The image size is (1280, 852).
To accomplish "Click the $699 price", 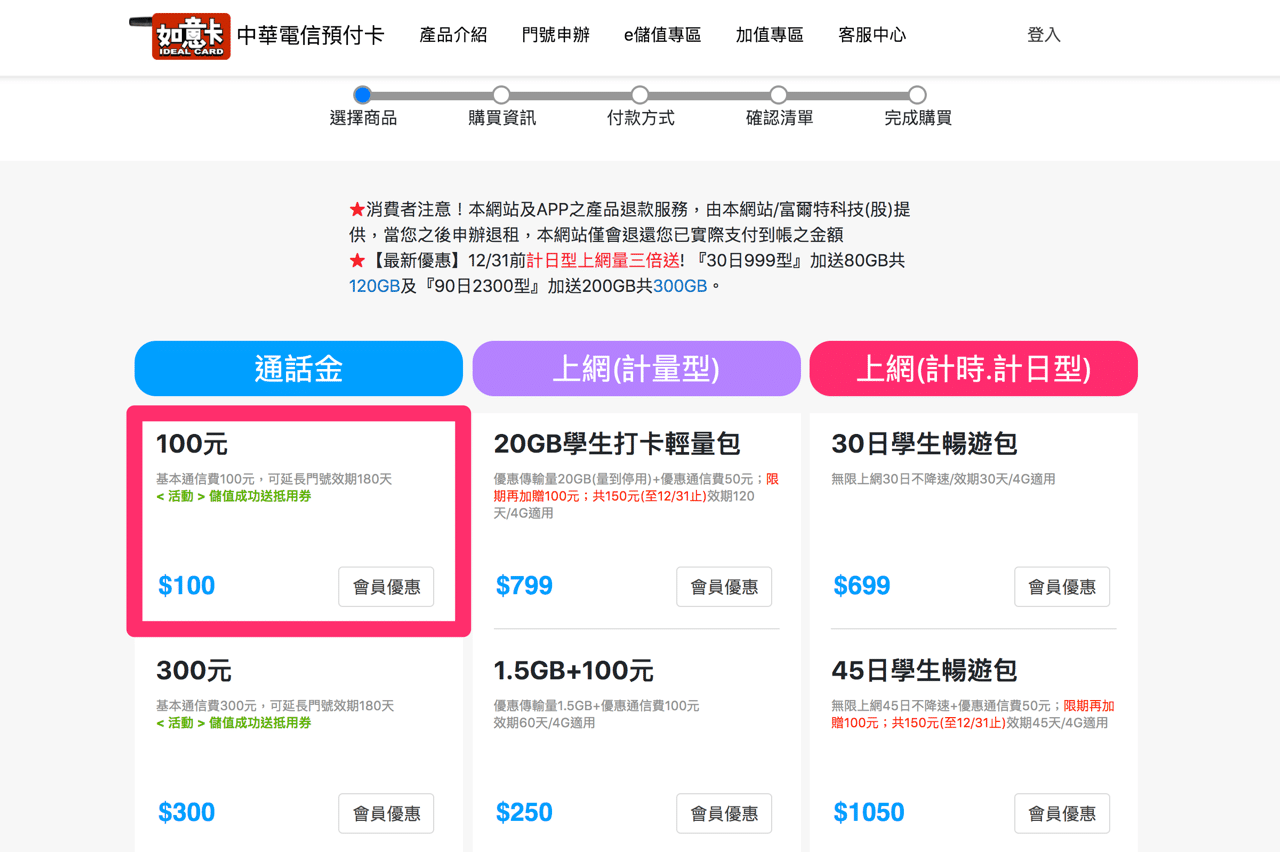I will coord(862,586).
